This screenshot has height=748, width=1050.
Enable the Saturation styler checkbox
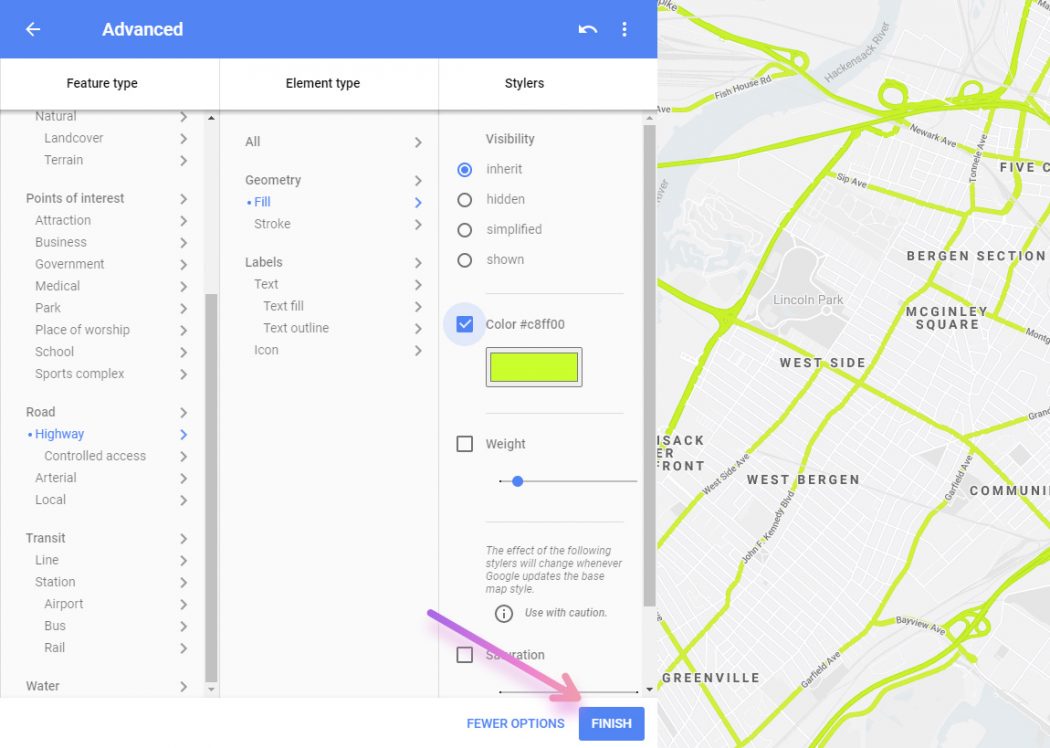(x=464, y=655)
